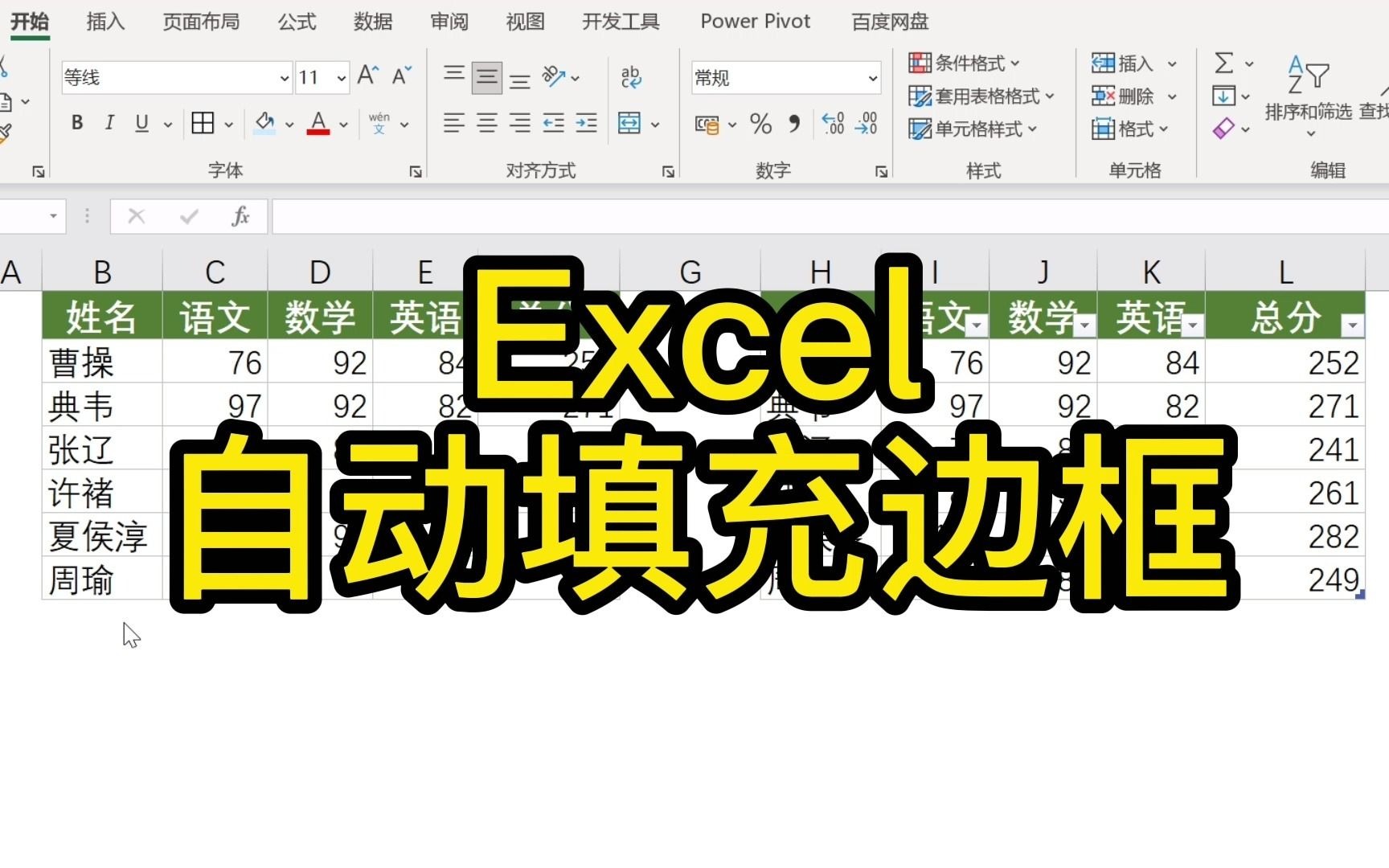
Task: Open the 视图 tab
Action: pyautogui.click(x=525, y=21)
